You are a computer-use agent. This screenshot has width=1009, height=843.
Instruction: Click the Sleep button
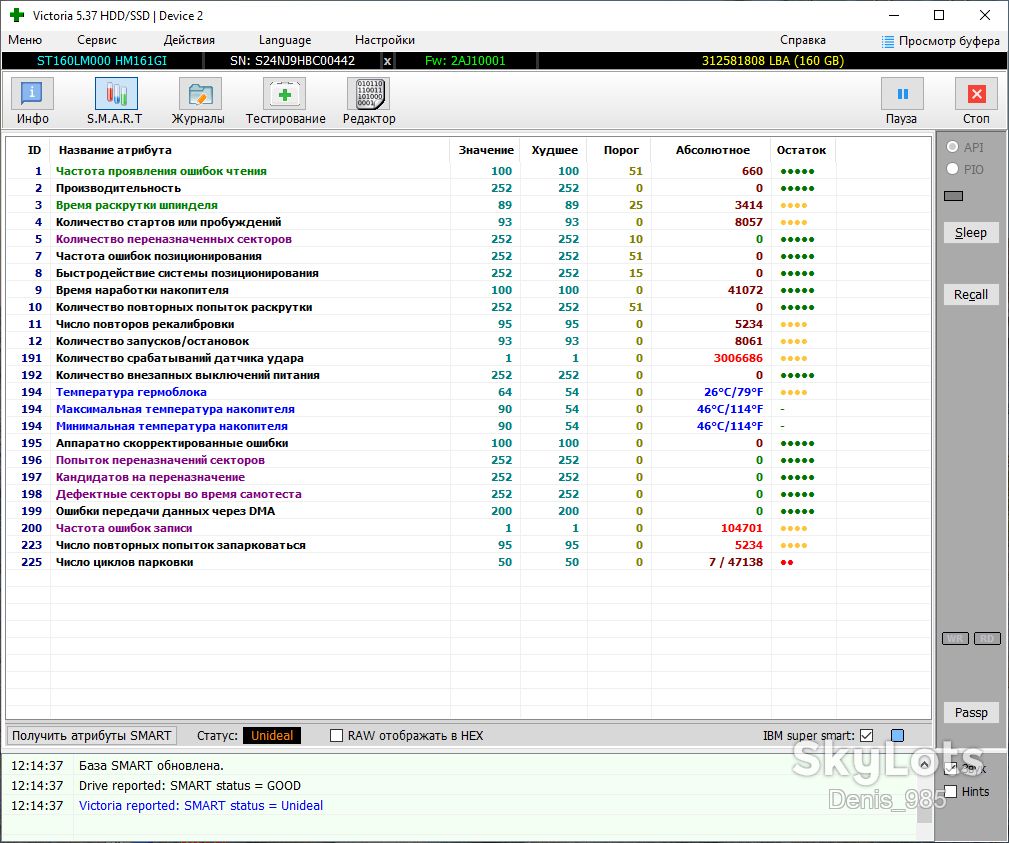970,232
